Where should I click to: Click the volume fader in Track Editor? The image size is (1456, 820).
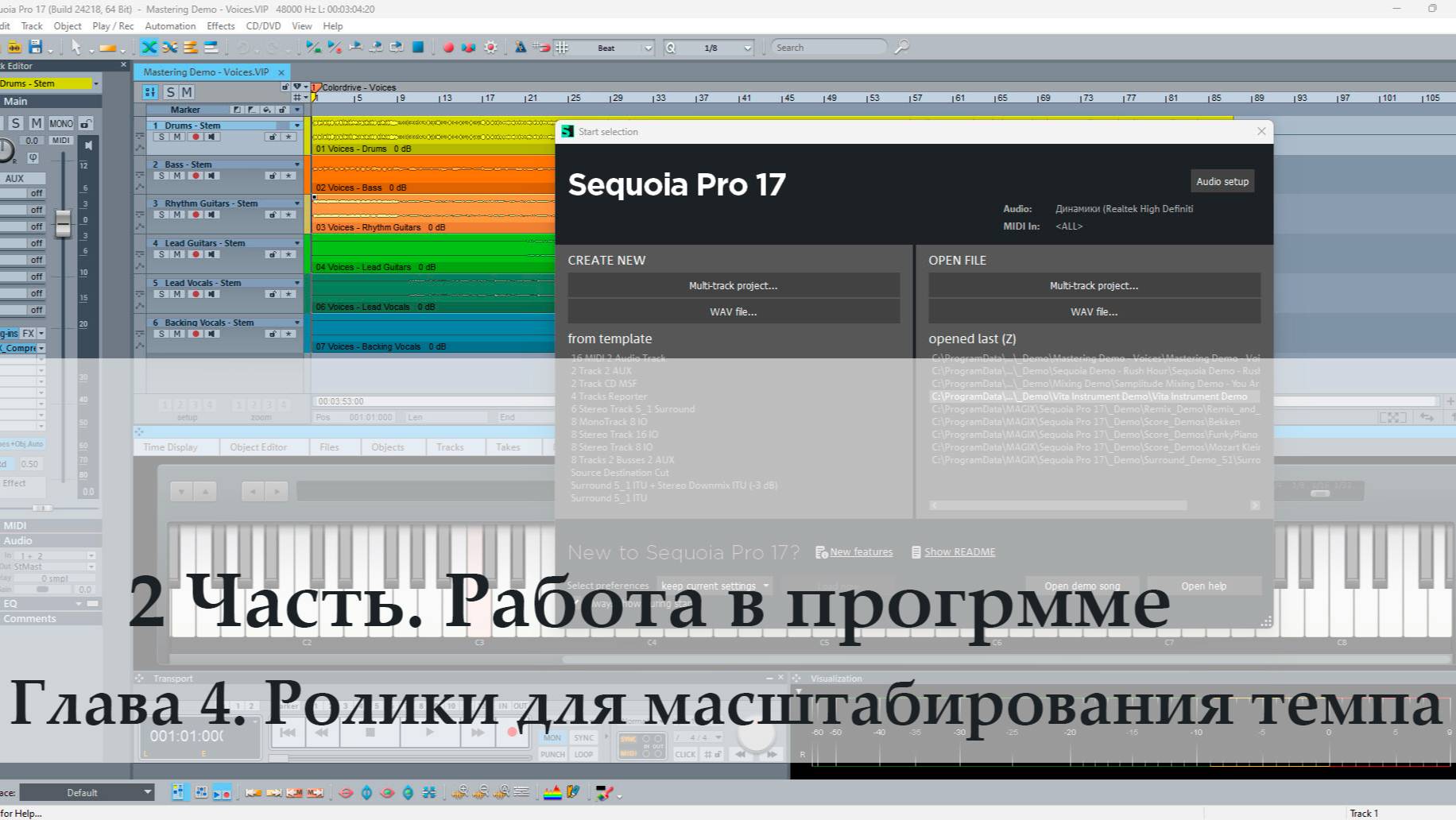63,222
